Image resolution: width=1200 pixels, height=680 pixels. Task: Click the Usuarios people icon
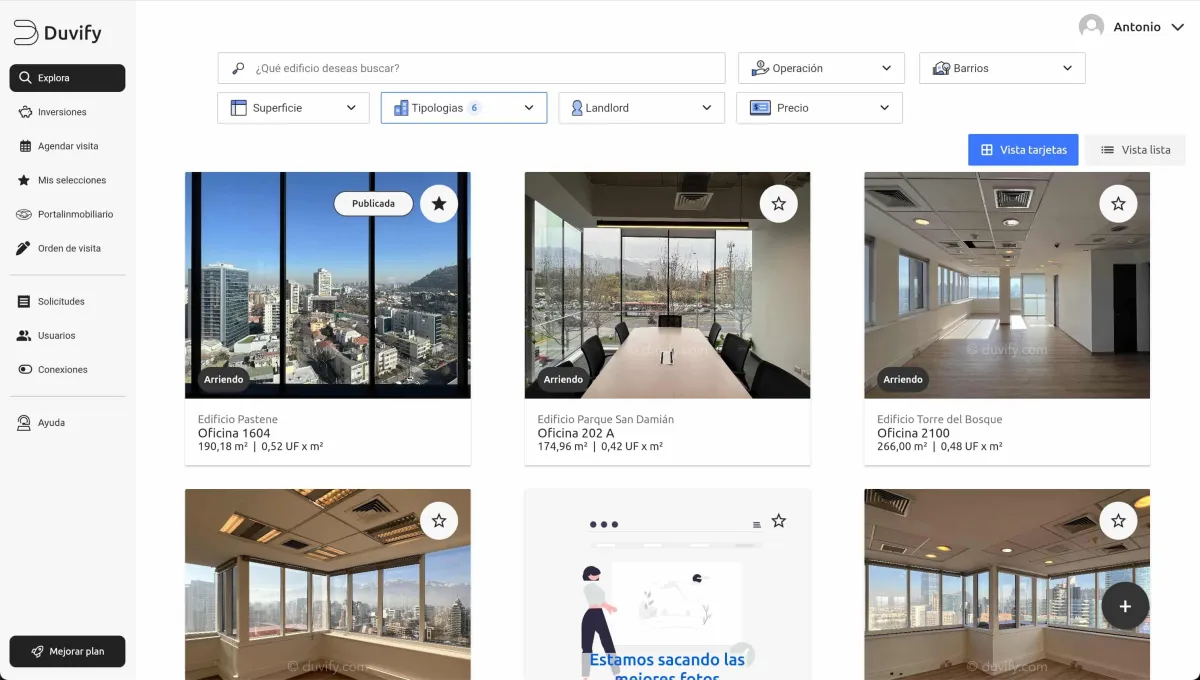pyautogui.click(x=24, y=335)
